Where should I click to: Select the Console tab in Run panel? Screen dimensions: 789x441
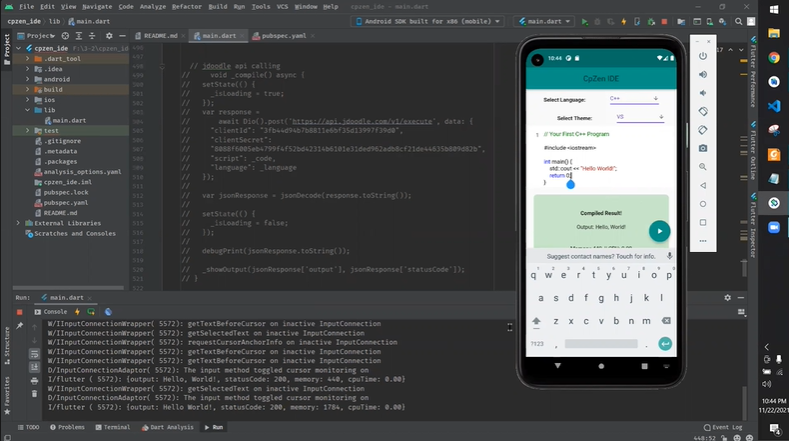(51, 312)
